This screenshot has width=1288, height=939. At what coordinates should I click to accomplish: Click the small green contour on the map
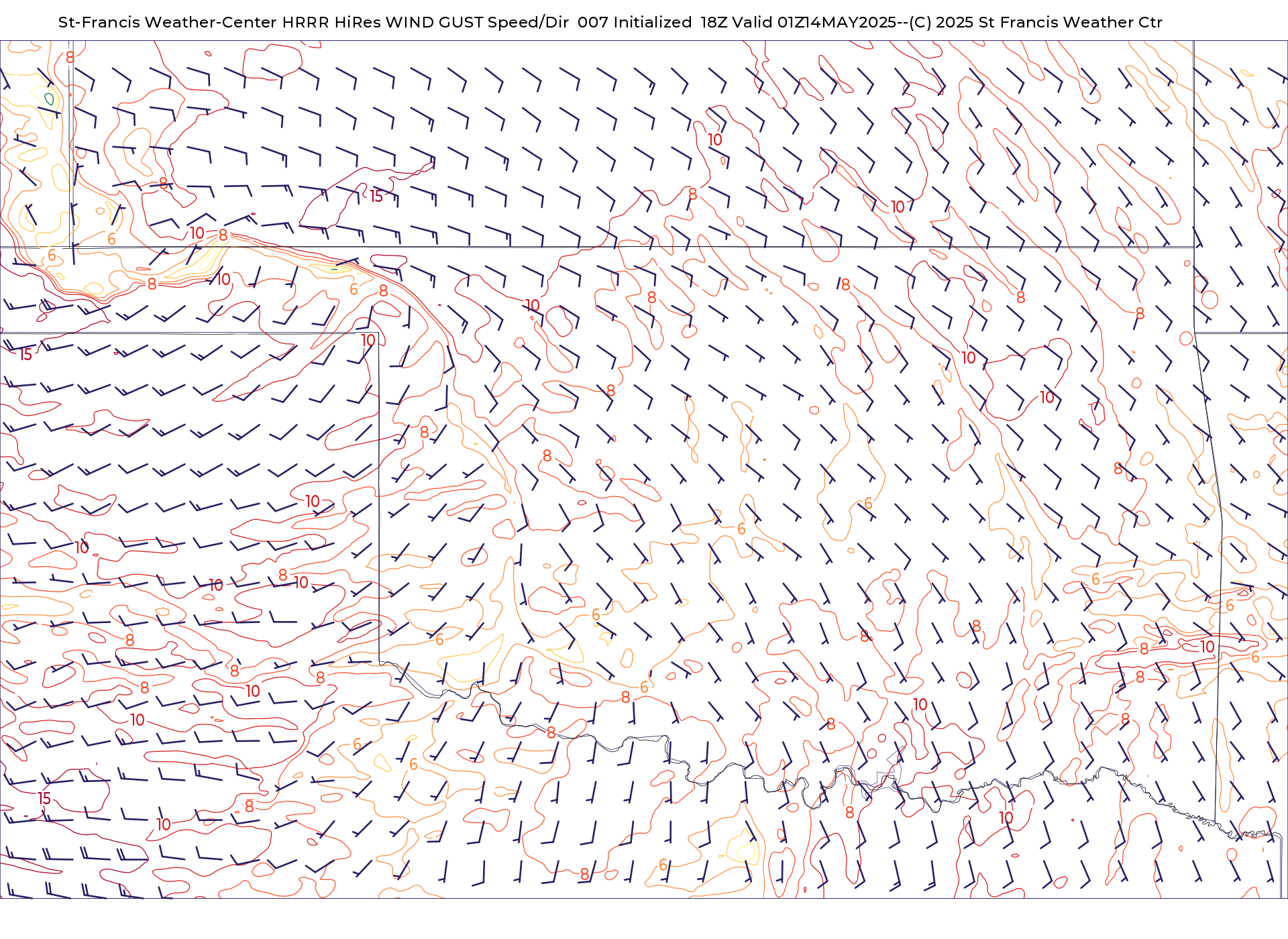[49, 99]
